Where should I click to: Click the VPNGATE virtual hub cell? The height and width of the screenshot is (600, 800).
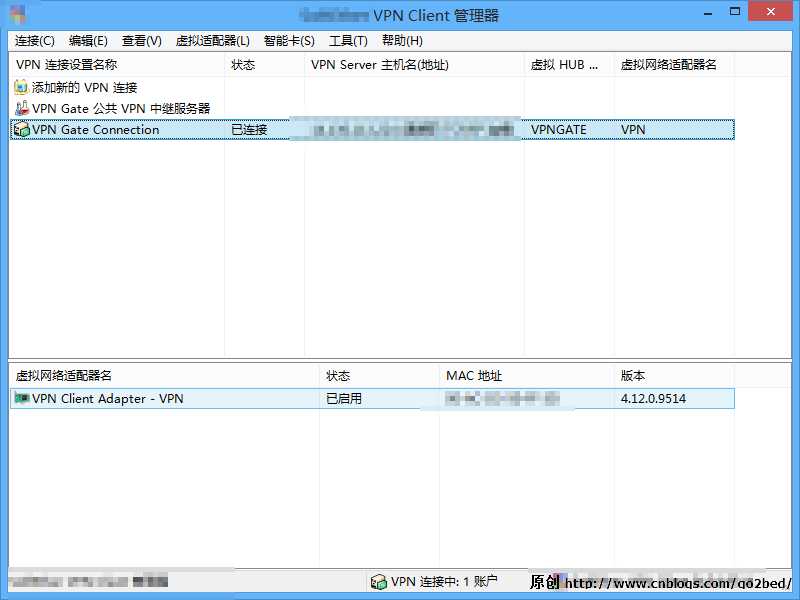pos(559,130)
